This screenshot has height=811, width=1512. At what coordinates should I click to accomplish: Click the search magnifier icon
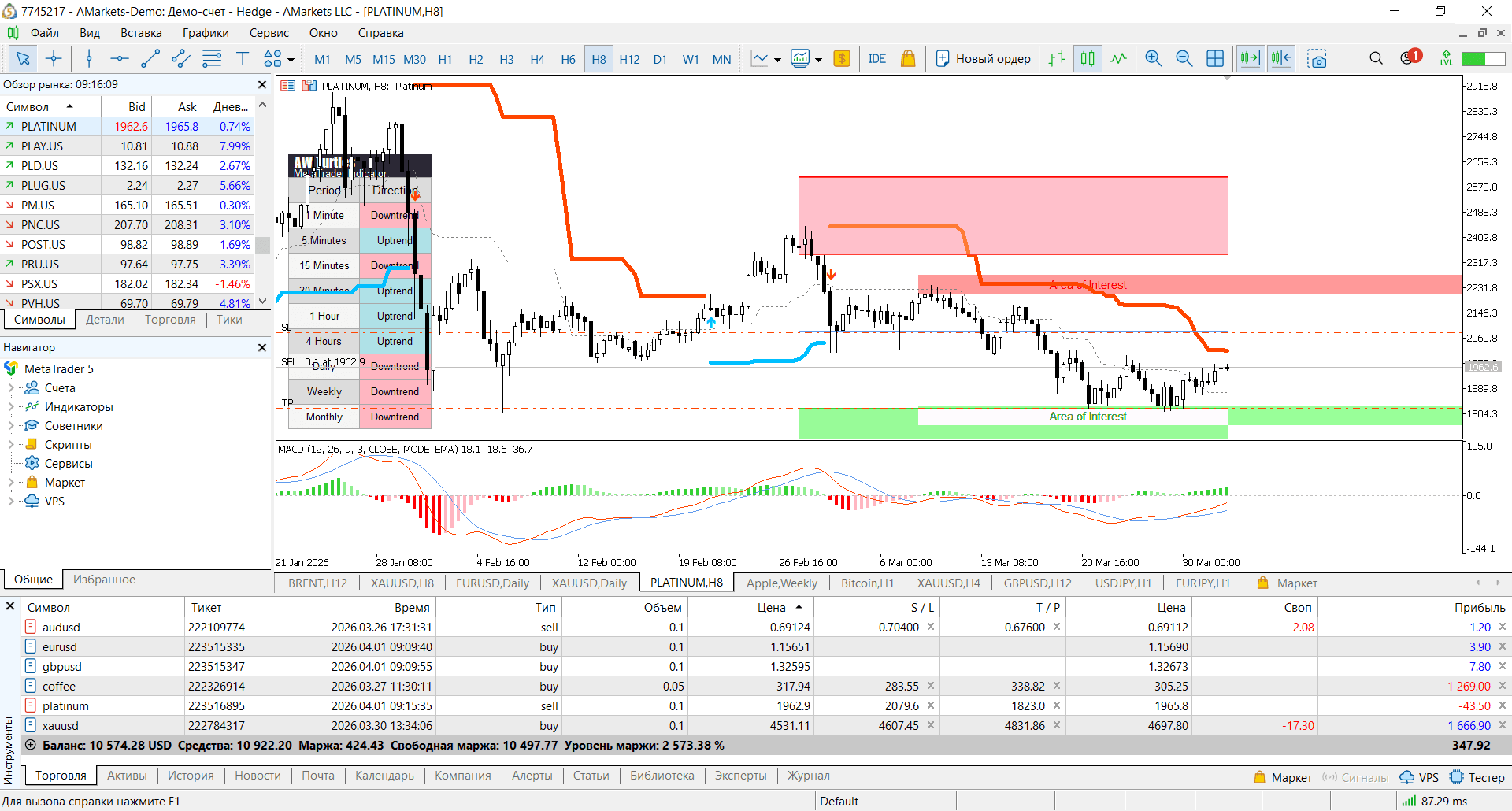[1376, 59]
